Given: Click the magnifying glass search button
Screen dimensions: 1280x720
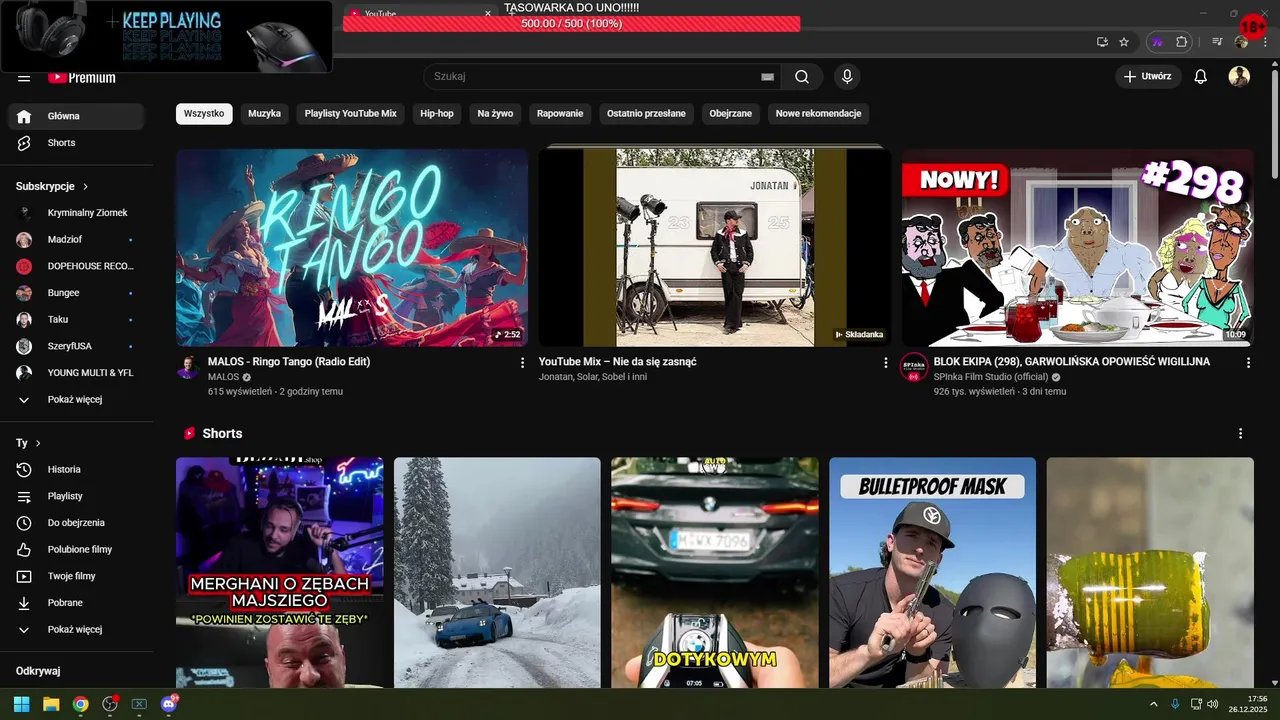Looking at the screenshot, I should point(802,77).
